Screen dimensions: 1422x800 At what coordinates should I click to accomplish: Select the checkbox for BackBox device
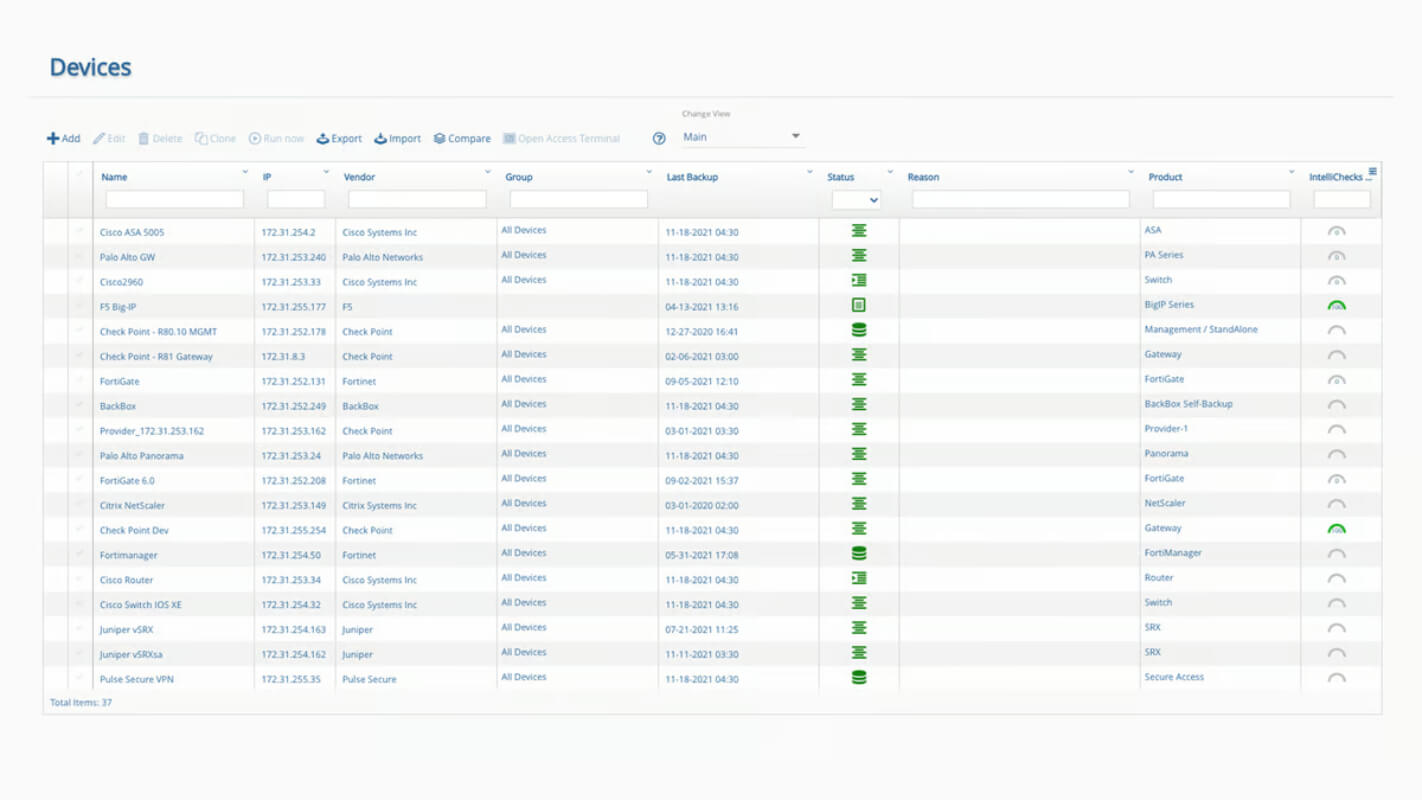[x=80, y=405]
